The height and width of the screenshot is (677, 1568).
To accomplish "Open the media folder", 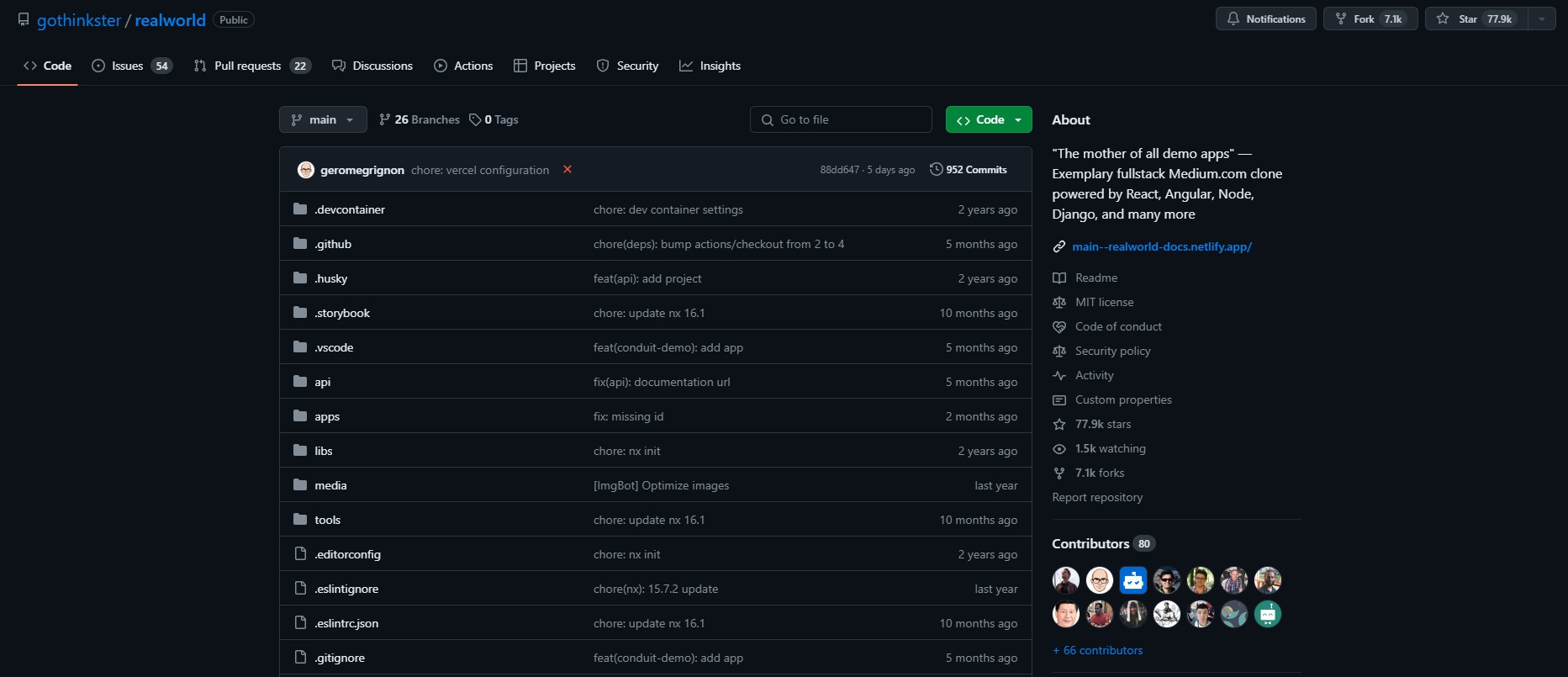I will (330, 485).
